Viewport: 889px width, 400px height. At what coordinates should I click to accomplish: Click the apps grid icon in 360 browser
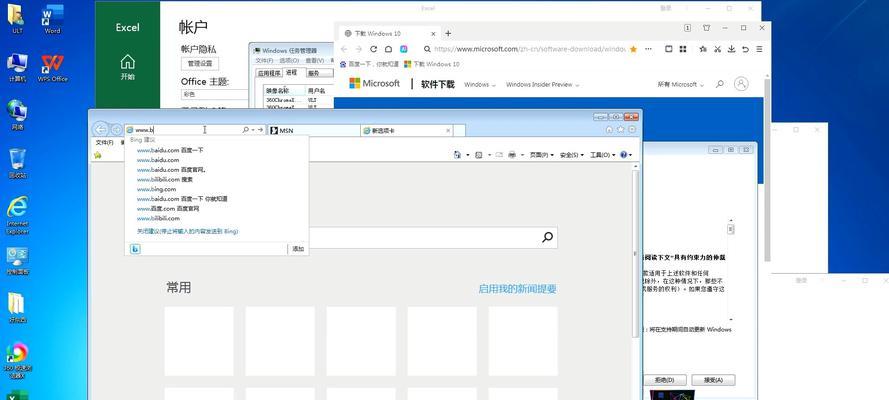tap(683, 49)
